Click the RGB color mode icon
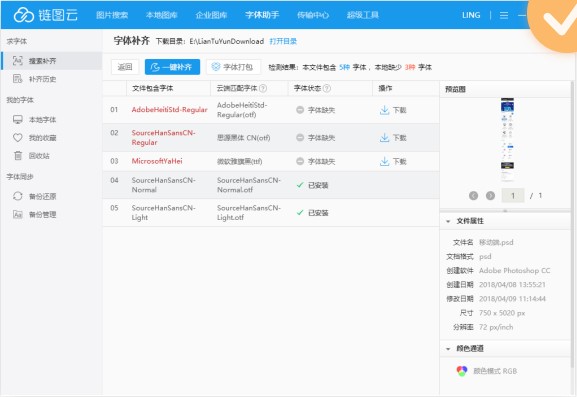577x397 pixels. (x=461, y=371)
